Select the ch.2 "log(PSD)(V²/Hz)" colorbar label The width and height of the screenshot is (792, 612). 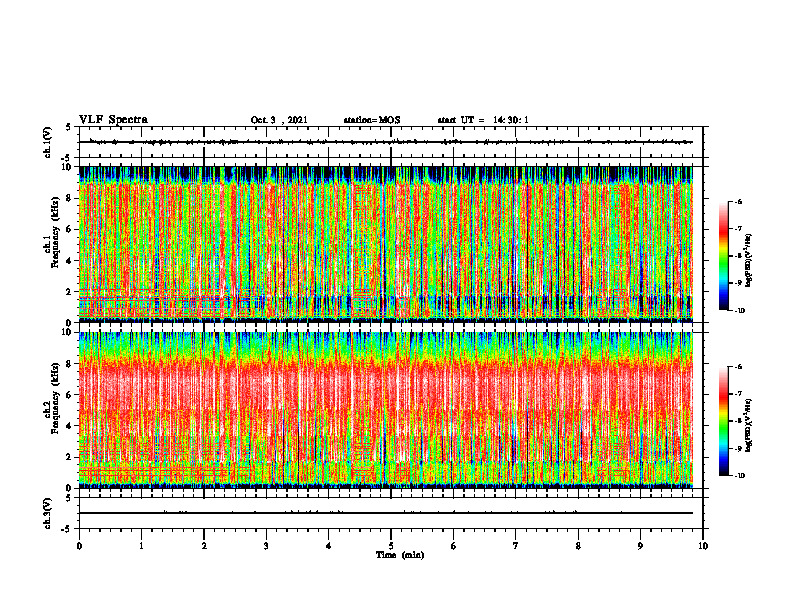point(749,425)
